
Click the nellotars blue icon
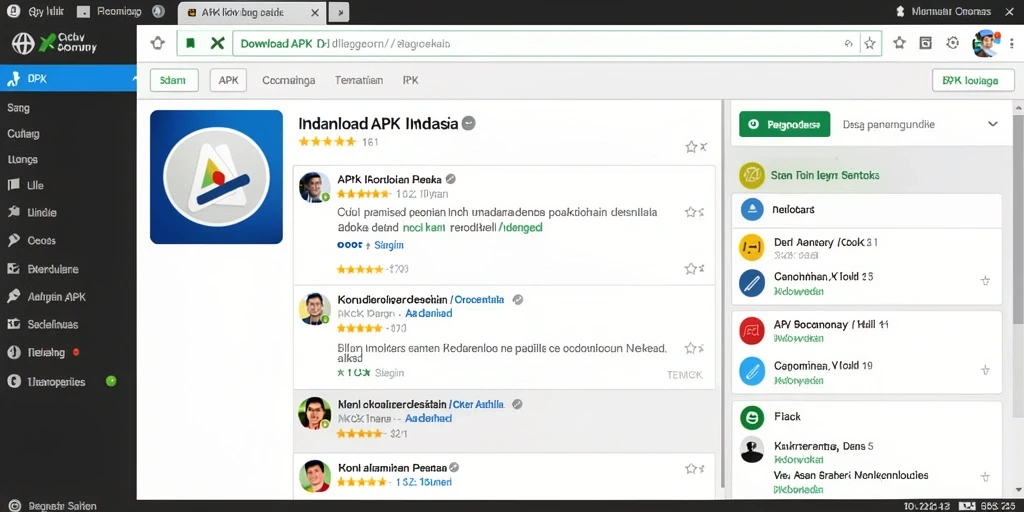(x=752, y=210)
